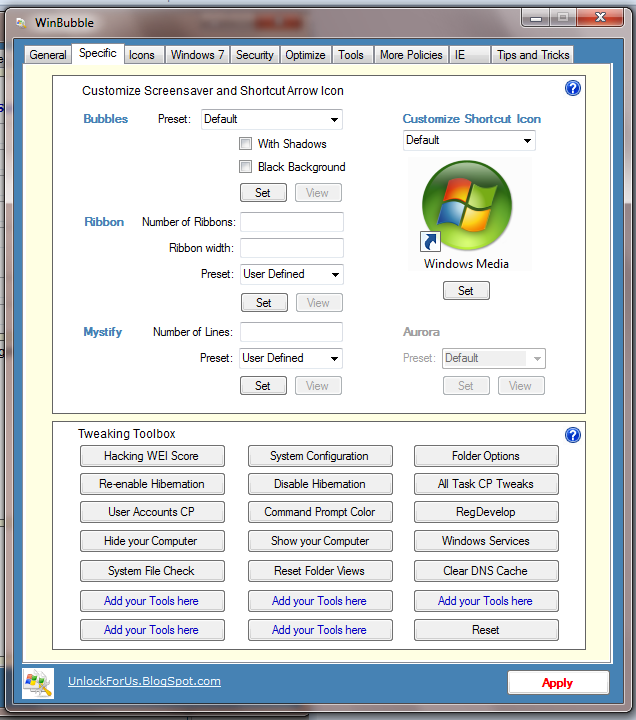
Task: Open the Tweaking Toolbox help icon
Action: pyautogui.click(x=573, y=434)
